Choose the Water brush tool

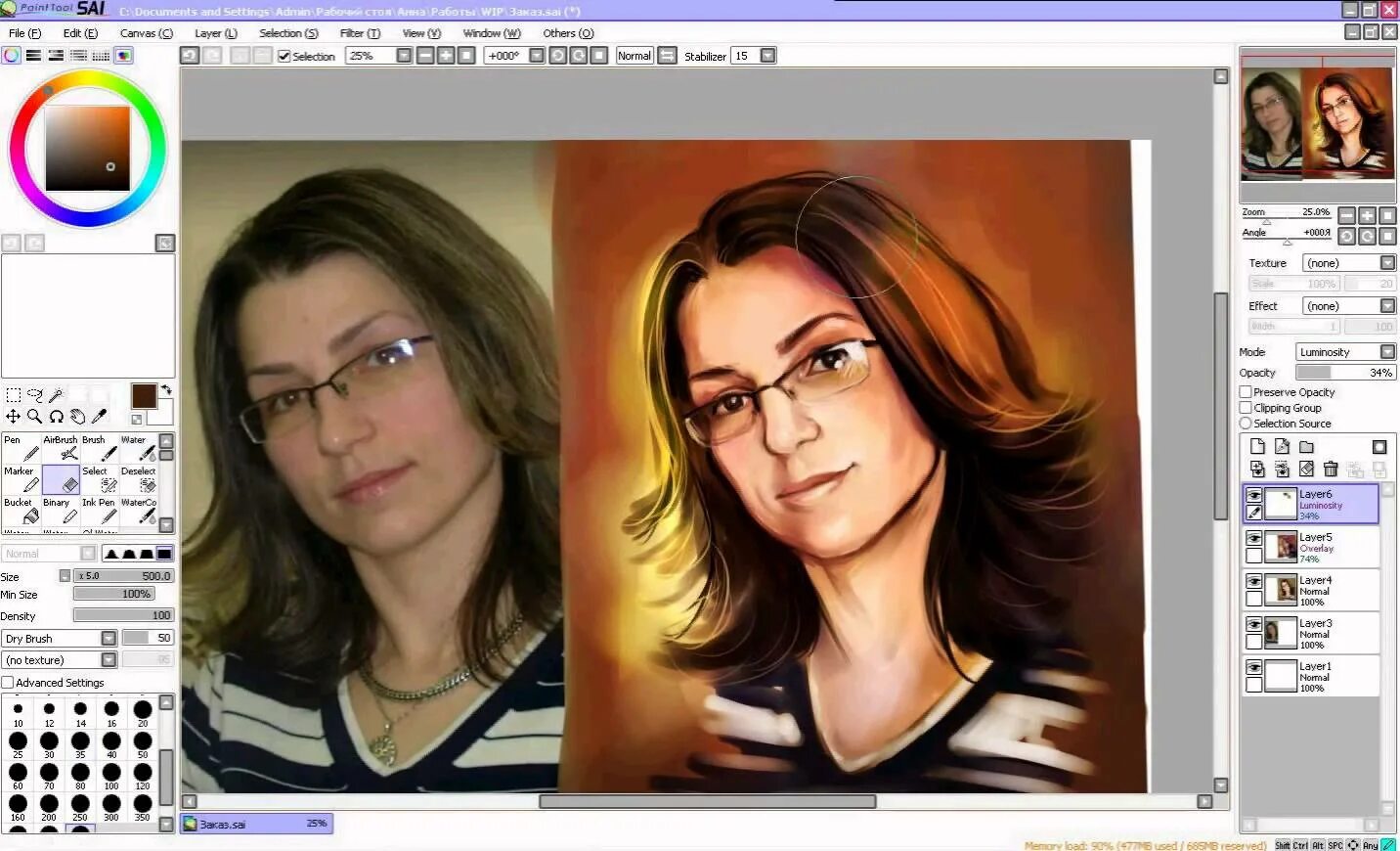point(139,448)
